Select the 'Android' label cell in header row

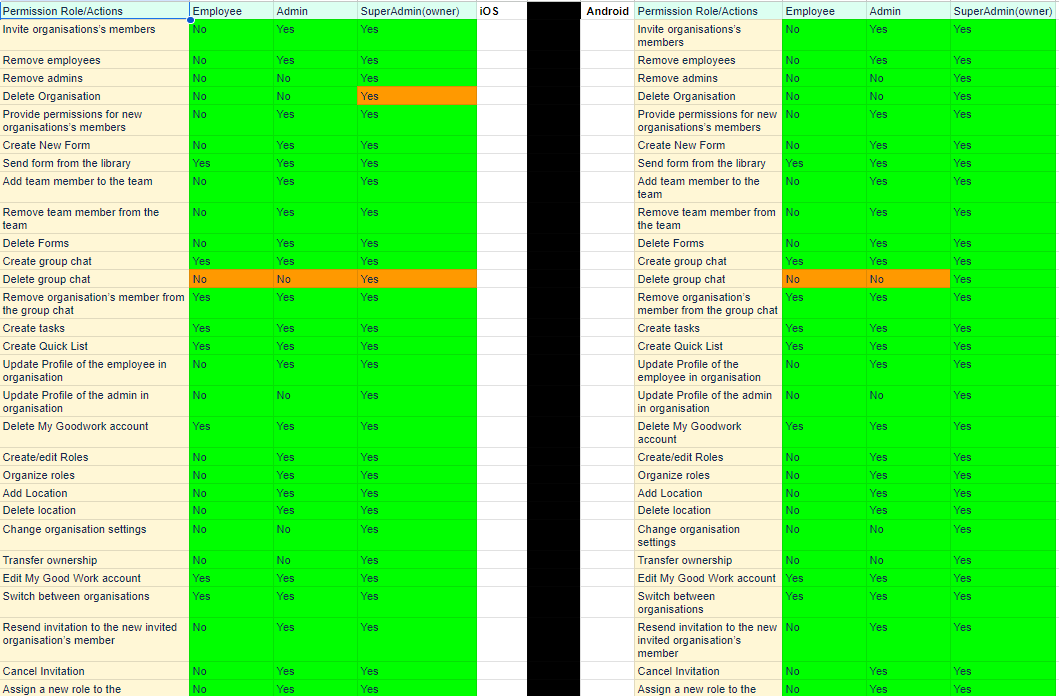point(607,11)
